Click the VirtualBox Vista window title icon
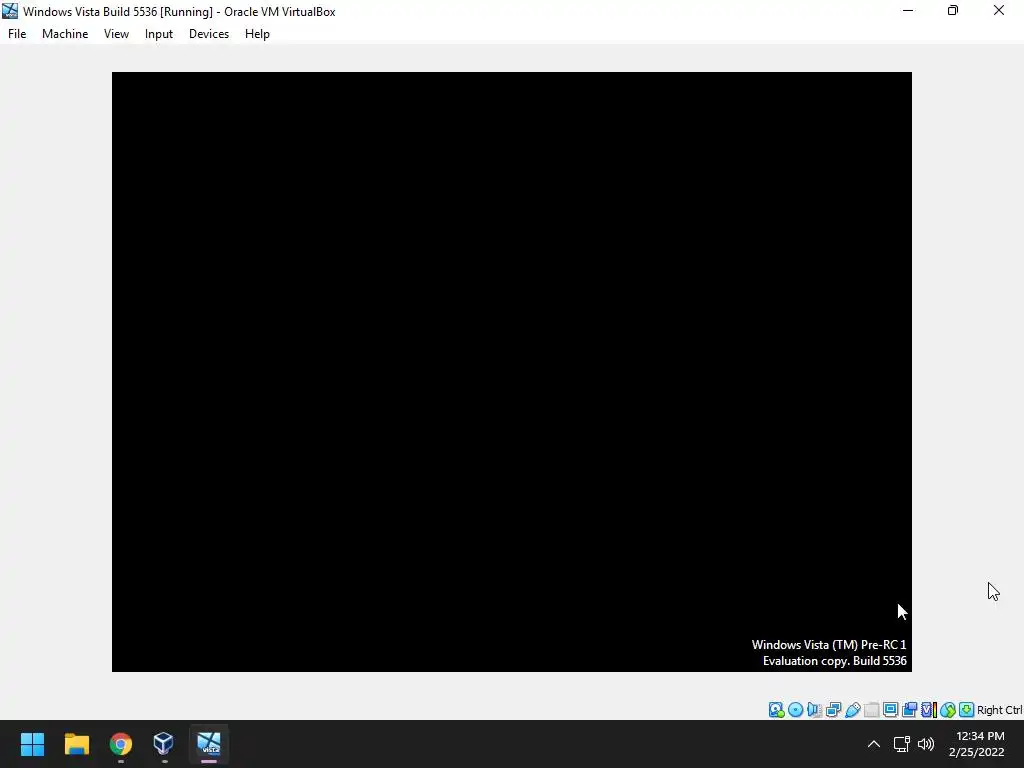The height and width of the screenshot is (768, 1024). [10, 11]
